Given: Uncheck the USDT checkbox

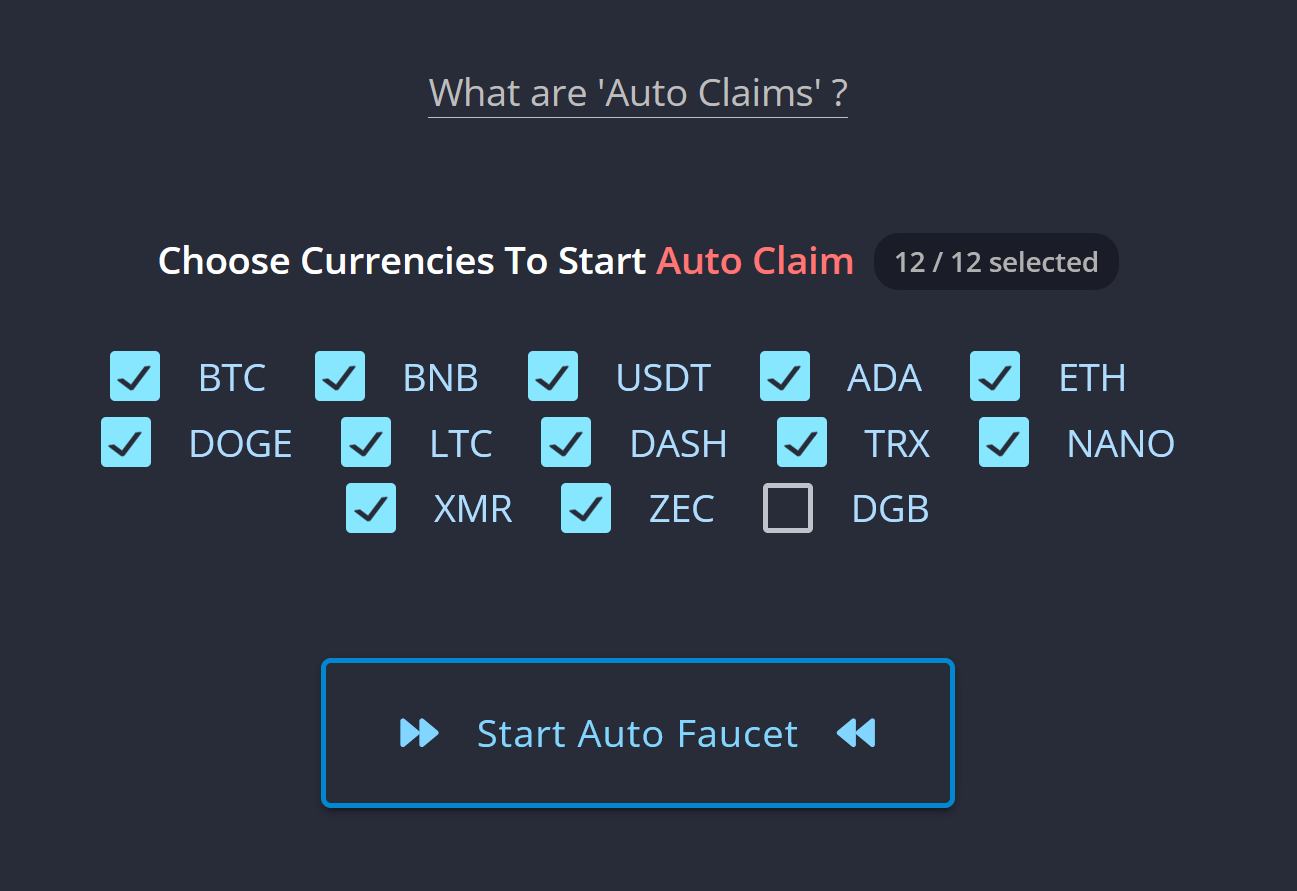Looking at the screenshot, I should (x=553, y=376).
